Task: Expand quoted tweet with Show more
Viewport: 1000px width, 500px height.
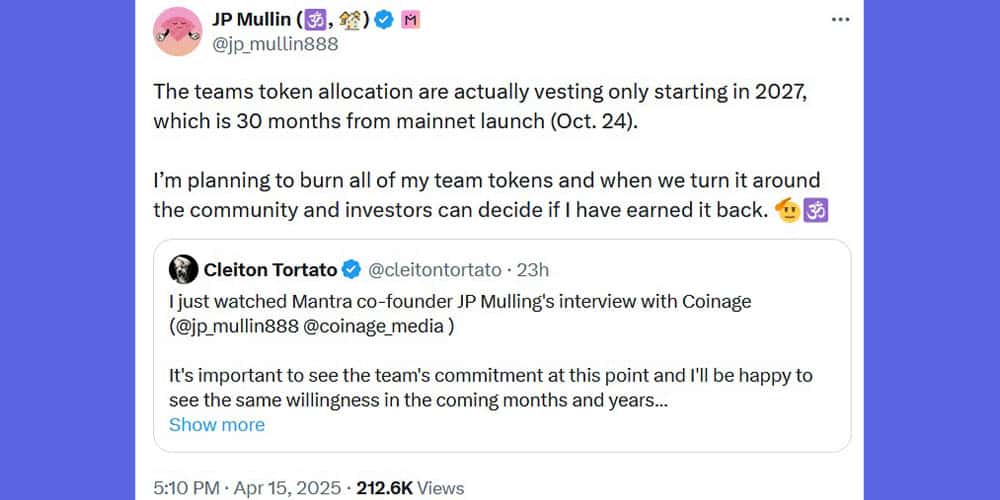Action: pos(217,424)
